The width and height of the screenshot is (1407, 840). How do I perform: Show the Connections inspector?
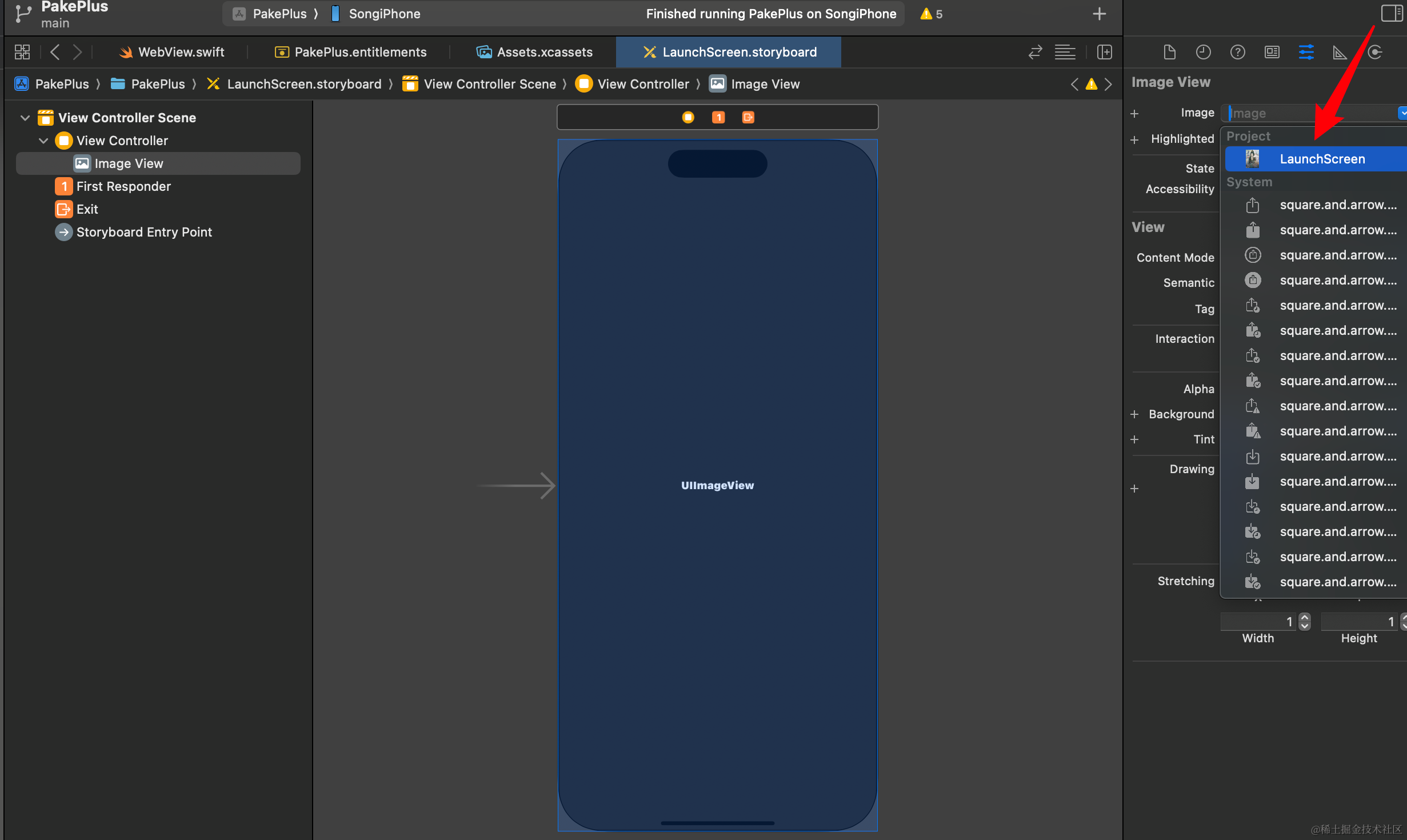1374,53
